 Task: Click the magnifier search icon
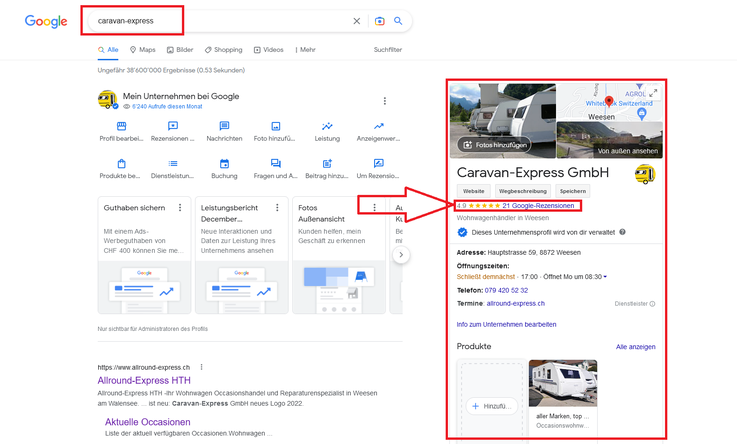pyautogui.click(x=398, y=21)
